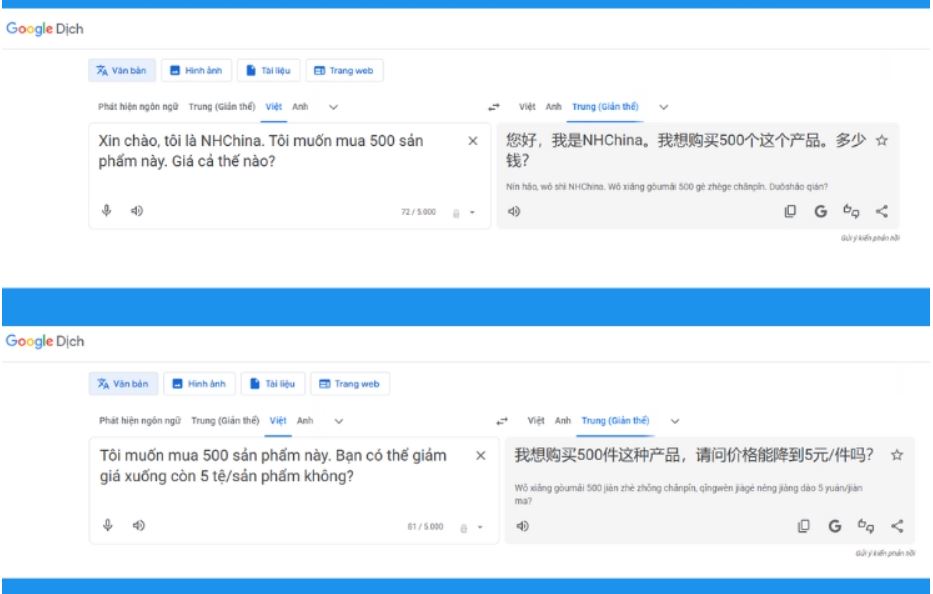Swap languages in the bottom translator
The height and width of the screenshot is (594, 933).
504,421
